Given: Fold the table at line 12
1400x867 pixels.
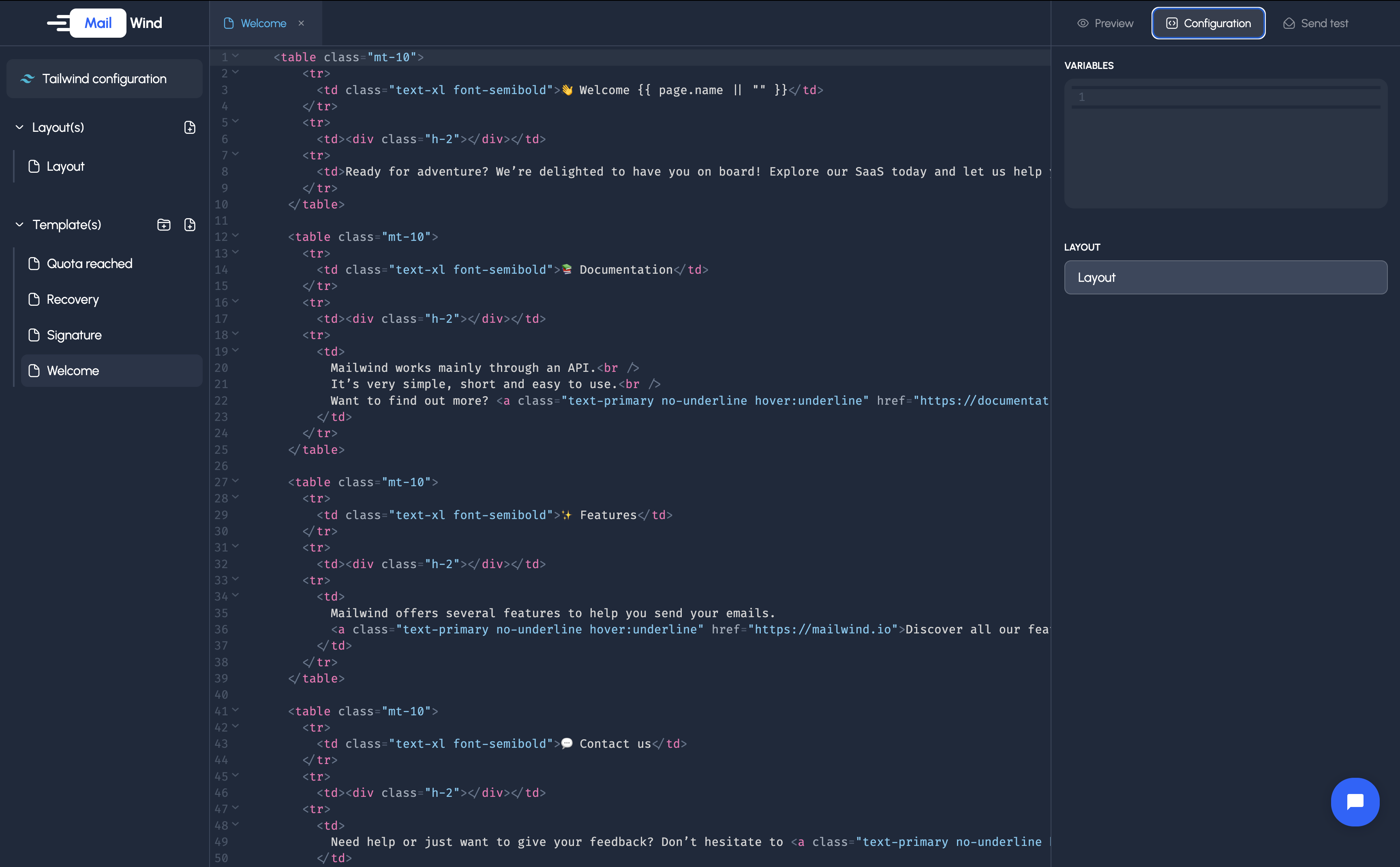Looking at the screenshot, I should 235,236.
